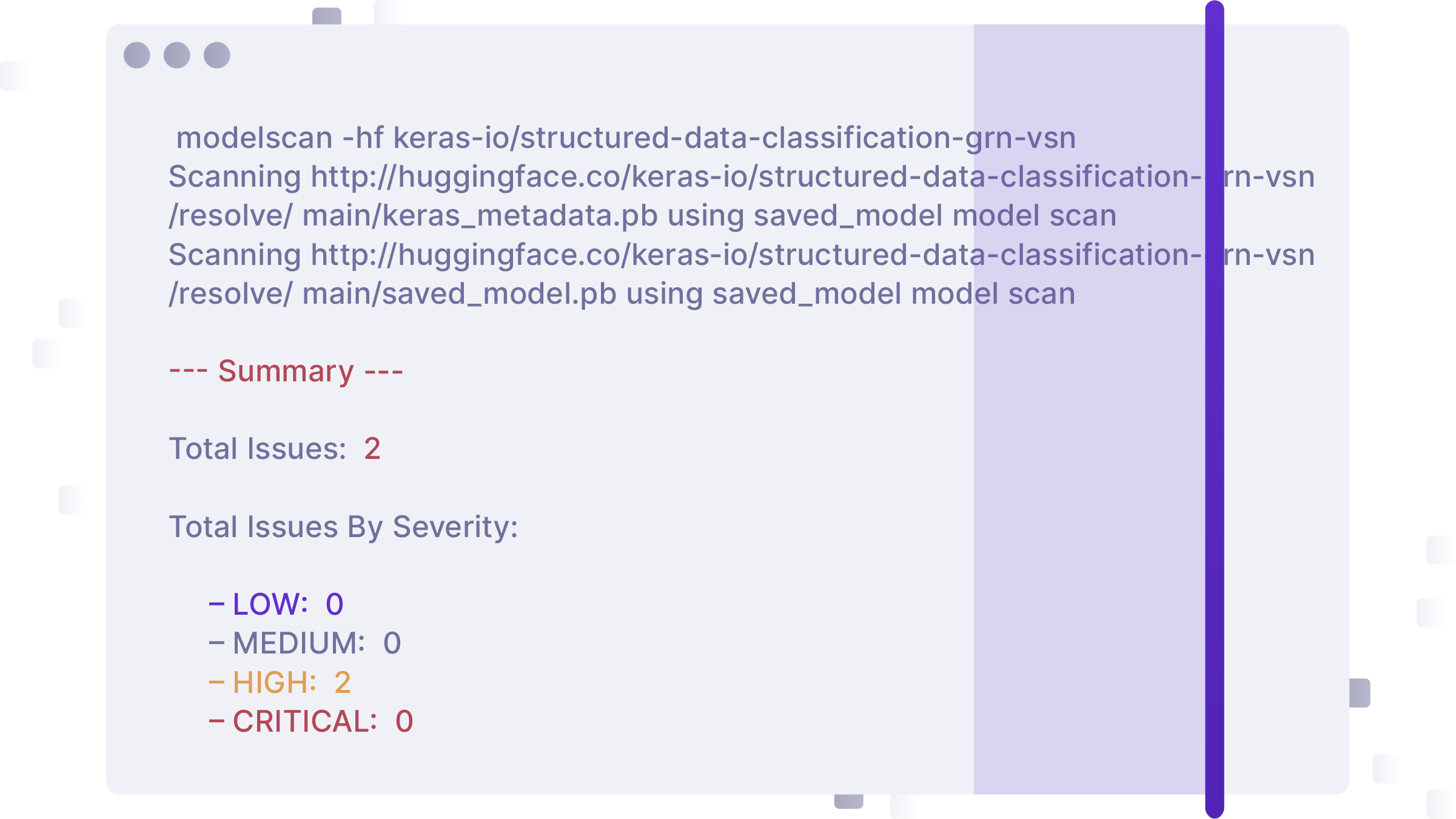This screenshot has width=1456, height=819.
Task: Click the red CRITICAL: 0 severity line
Action: point(311,722)
